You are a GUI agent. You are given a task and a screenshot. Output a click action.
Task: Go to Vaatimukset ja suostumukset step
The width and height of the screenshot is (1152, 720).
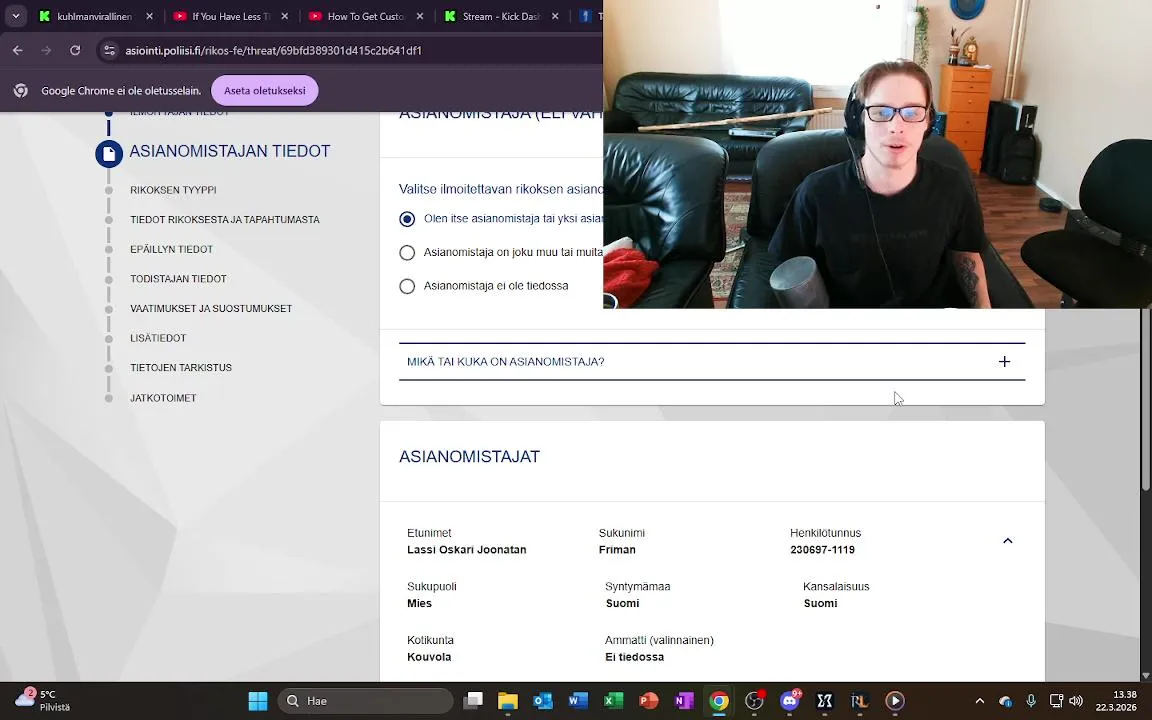[x=211, y=309]
